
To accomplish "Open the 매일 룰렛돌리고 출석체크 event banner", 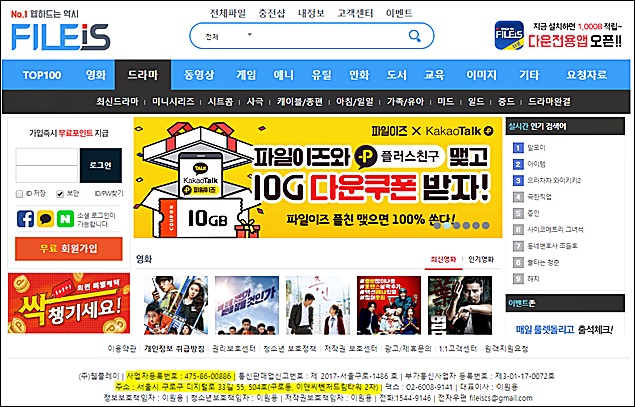I will coord(565,329).
